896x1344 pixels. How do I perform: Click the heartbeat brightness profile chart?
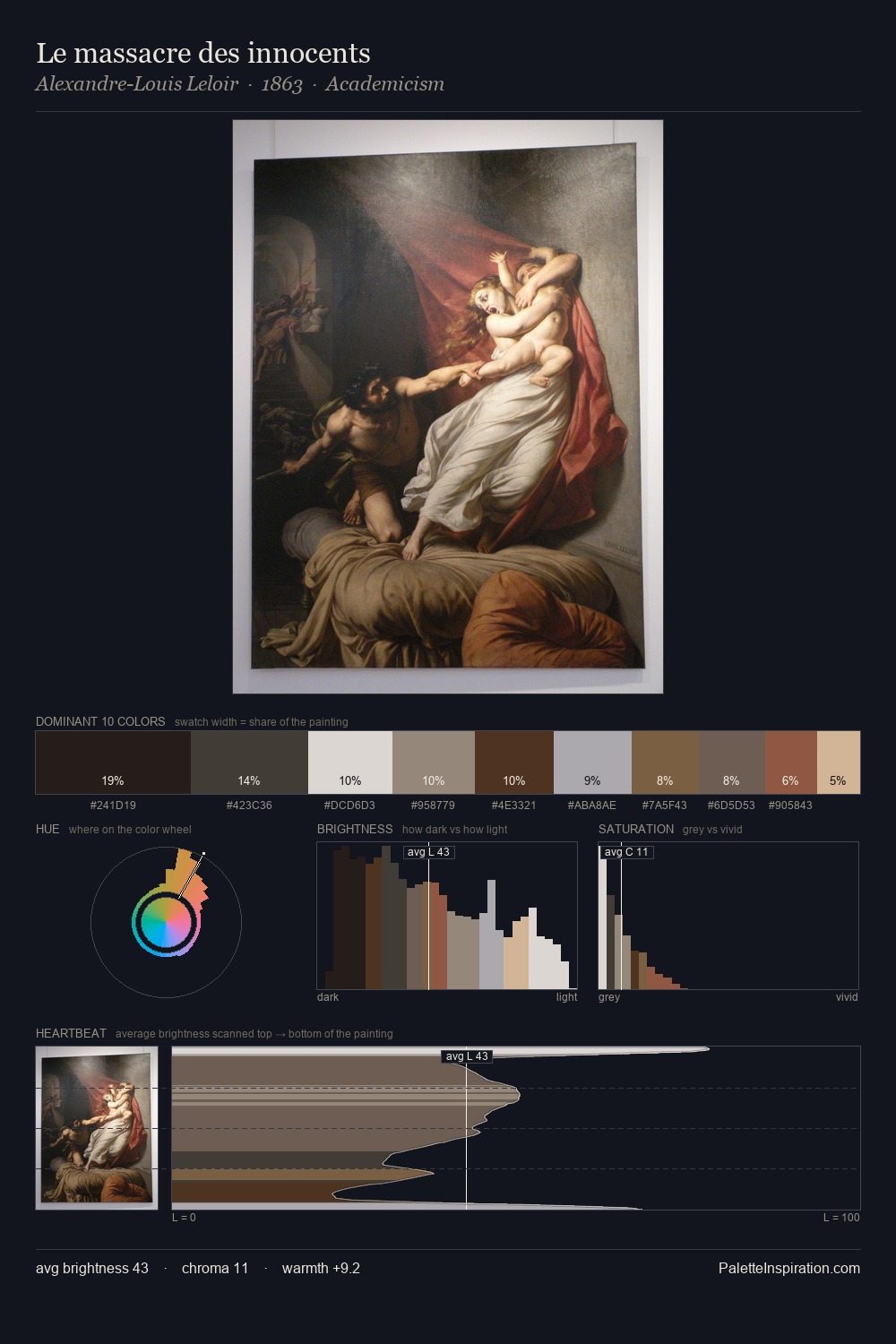[516, 1128]
